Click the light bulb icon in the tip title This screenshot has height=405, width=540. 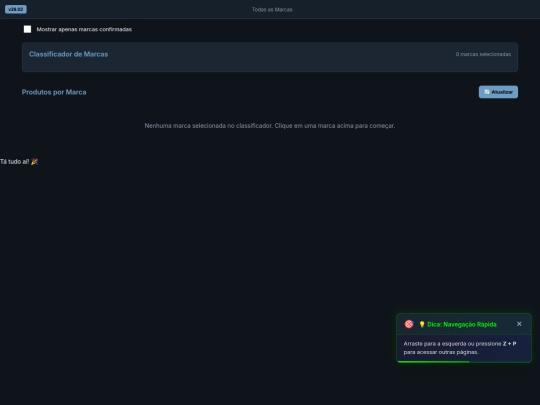(x=422, y=324)
